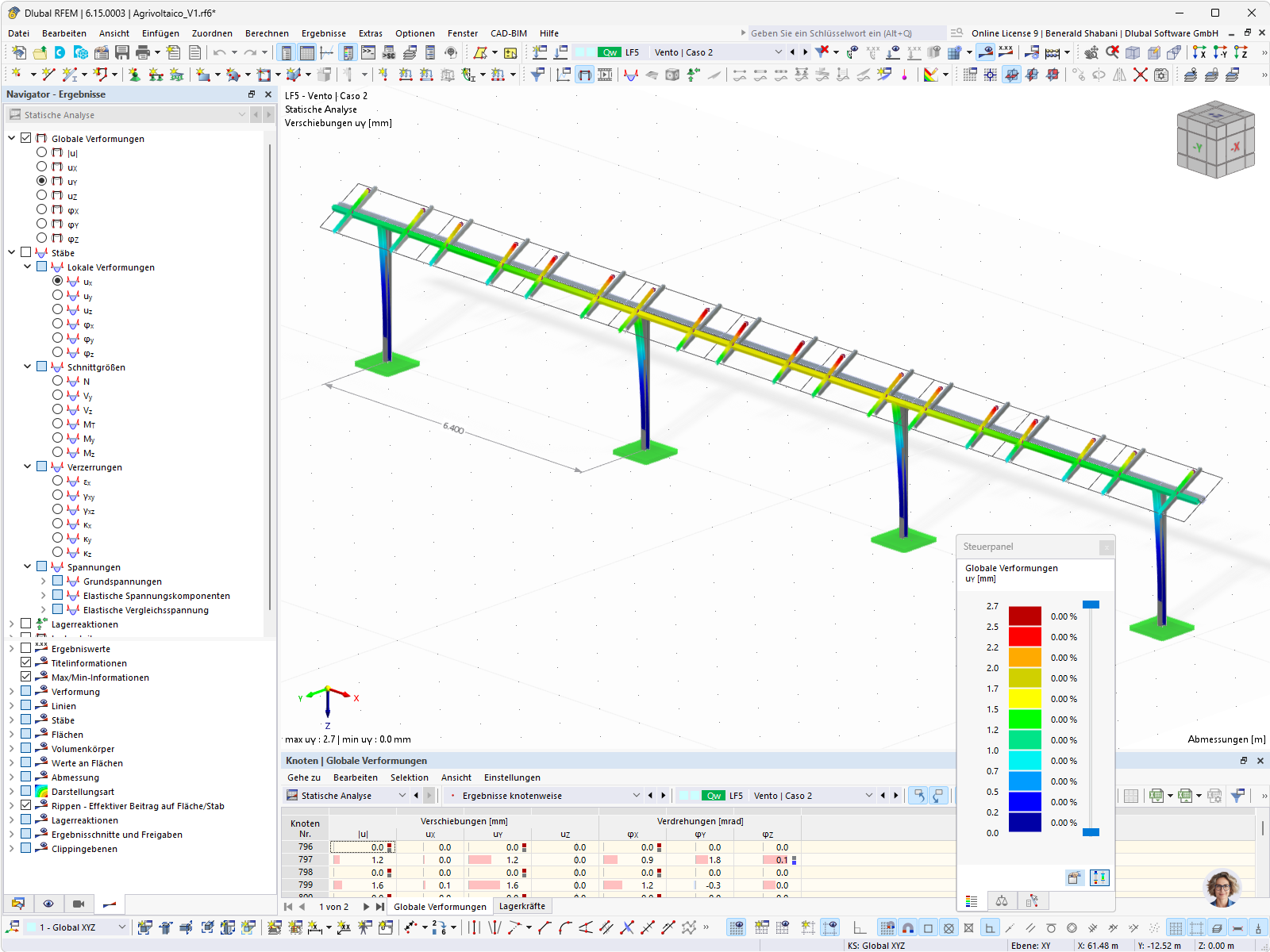Screen dimensions: 1270x952
Task: Click the view in +X direction icon
Action: coord(1199,52)
